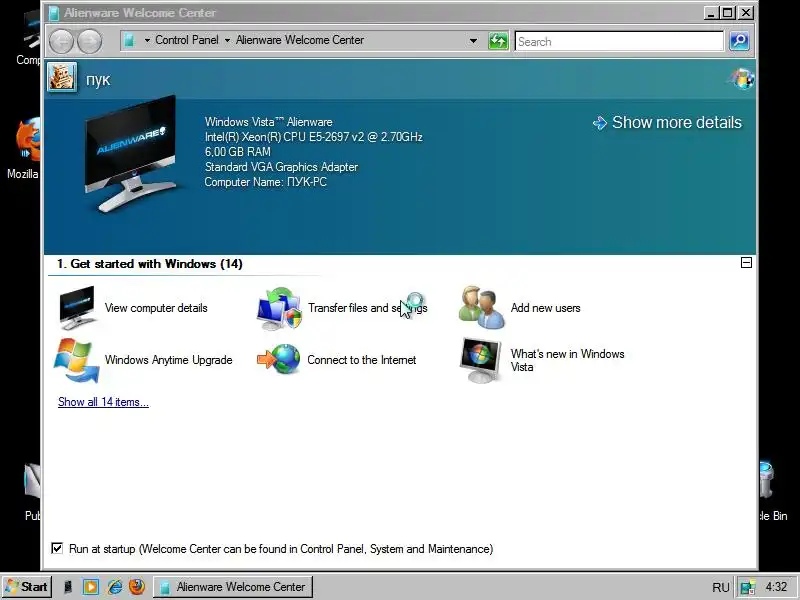
Task: Click the Show more details arrow icon
Action: 599,122
